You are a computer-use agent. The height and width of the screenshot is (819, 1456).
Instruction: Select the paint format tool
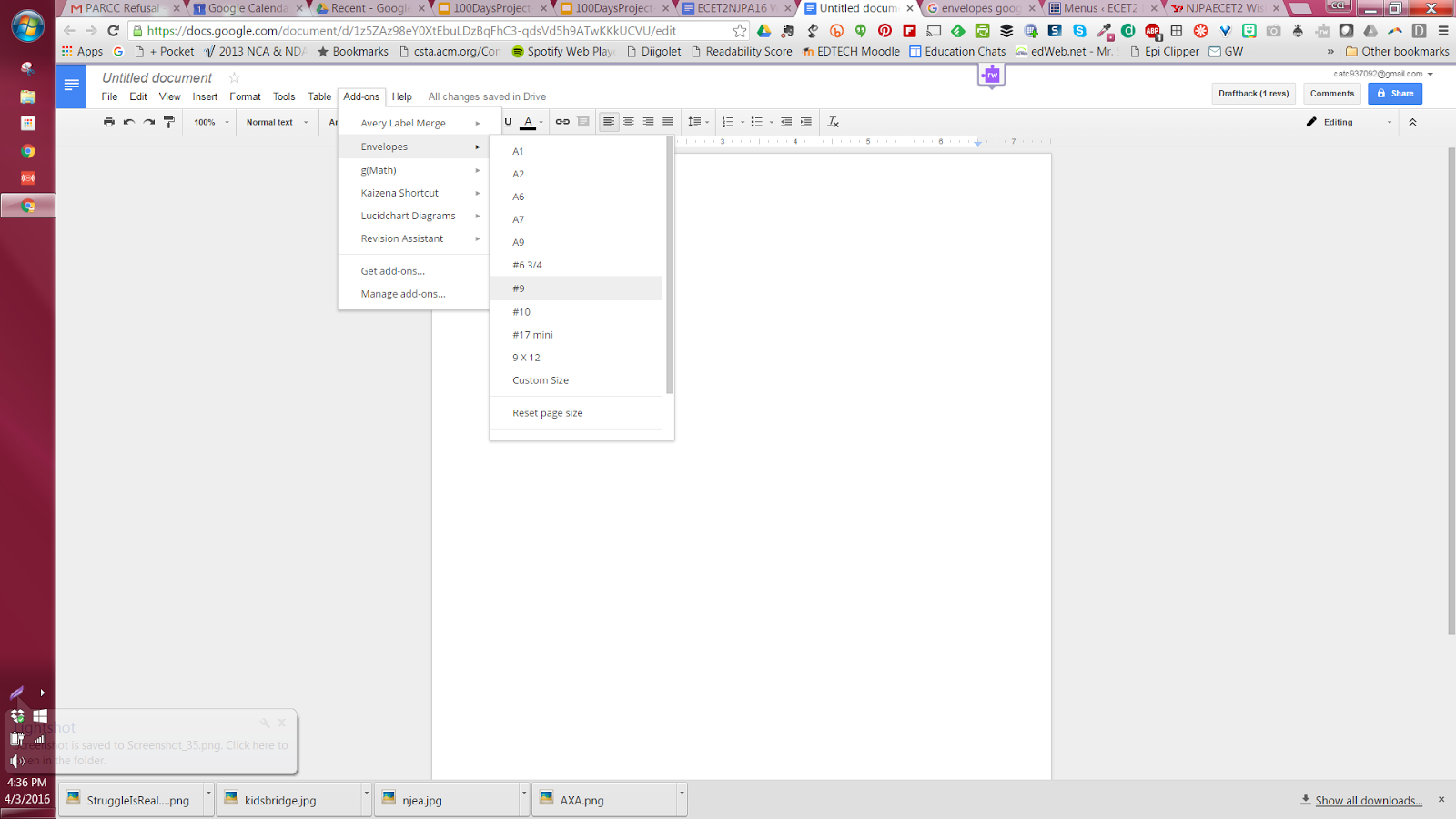169,122
